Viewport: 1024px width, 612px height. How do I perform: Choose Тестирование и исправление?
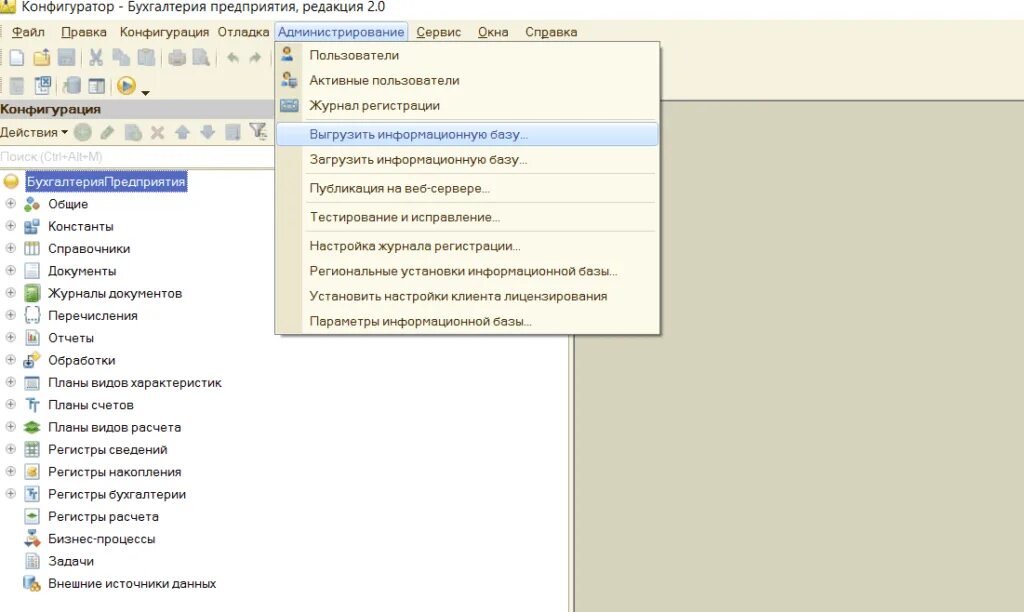pyautogui.click(x=468, y=217)
